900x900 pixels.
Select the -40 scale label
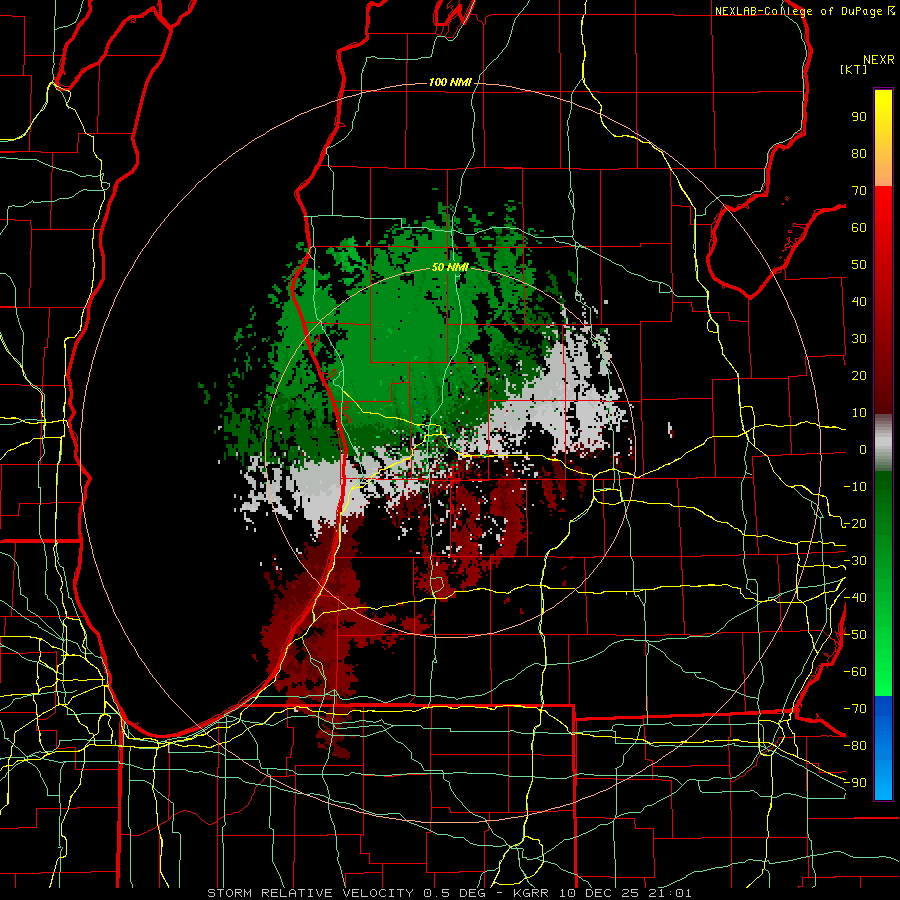[855, 598]
